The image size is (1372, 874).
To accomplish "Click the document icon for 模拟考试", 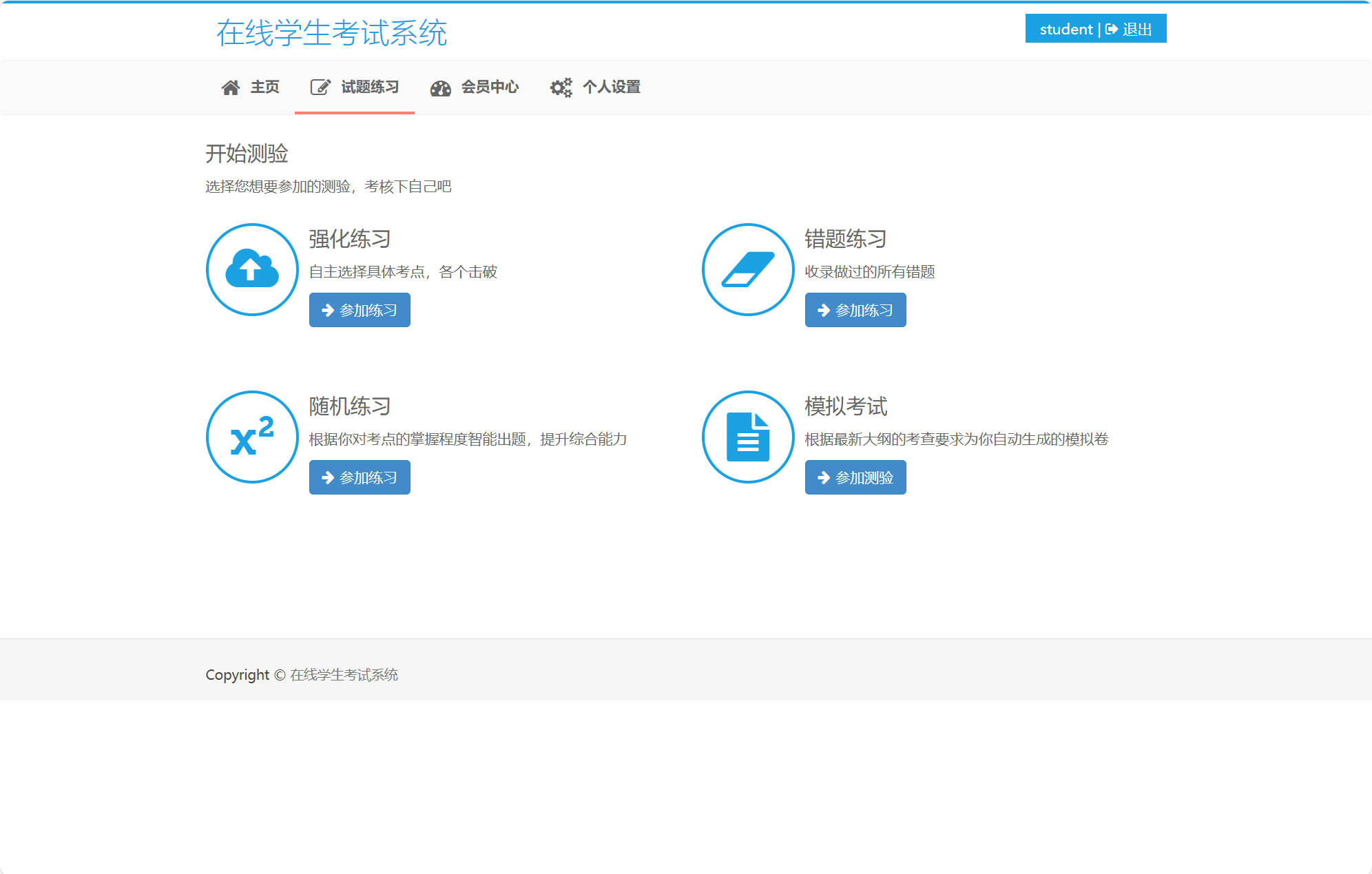I will (748, 437).
